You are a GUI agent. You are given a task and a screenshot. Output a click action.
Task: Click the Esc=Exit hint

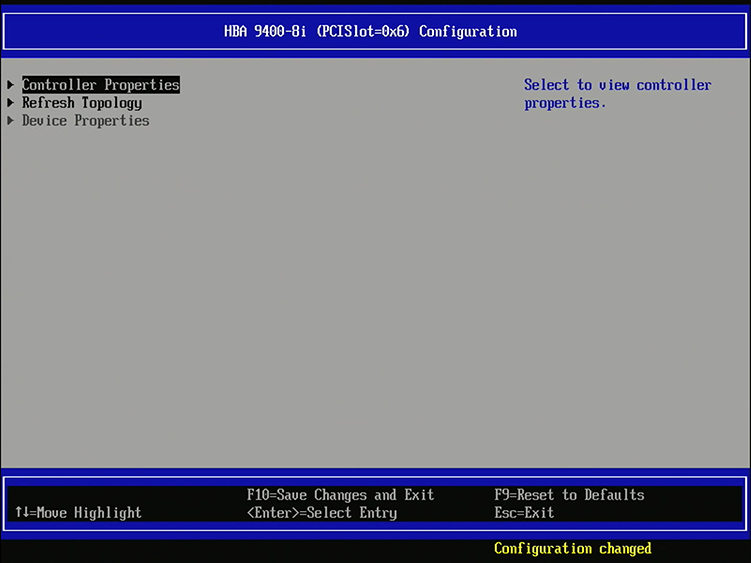point(524,513)
